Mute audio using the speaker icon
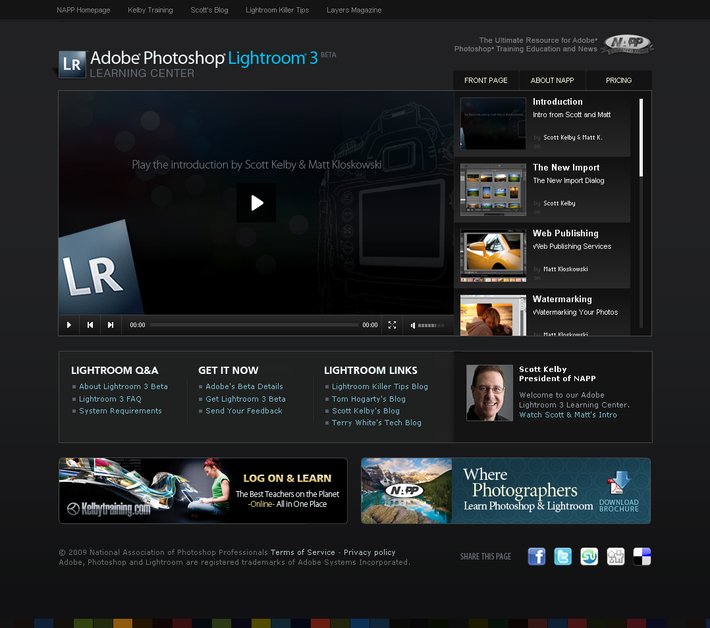Viewport: 710px width, 628px height. click(x=413, y=325)
